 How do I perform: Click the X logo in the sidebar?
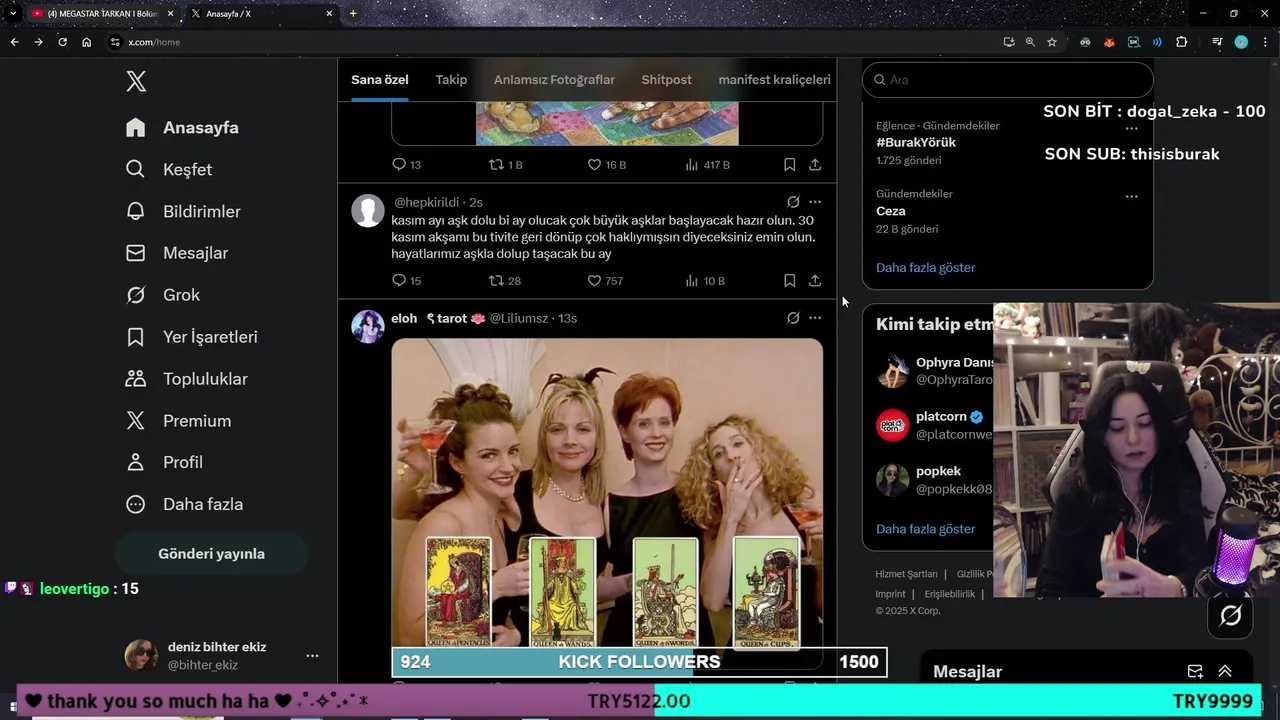pyautogui.click(x=137, y=81)
